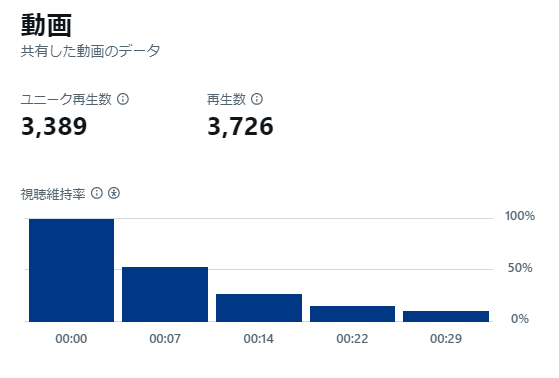
Task: Click the 視聴維持率 label
Action: tap(53, 194)
